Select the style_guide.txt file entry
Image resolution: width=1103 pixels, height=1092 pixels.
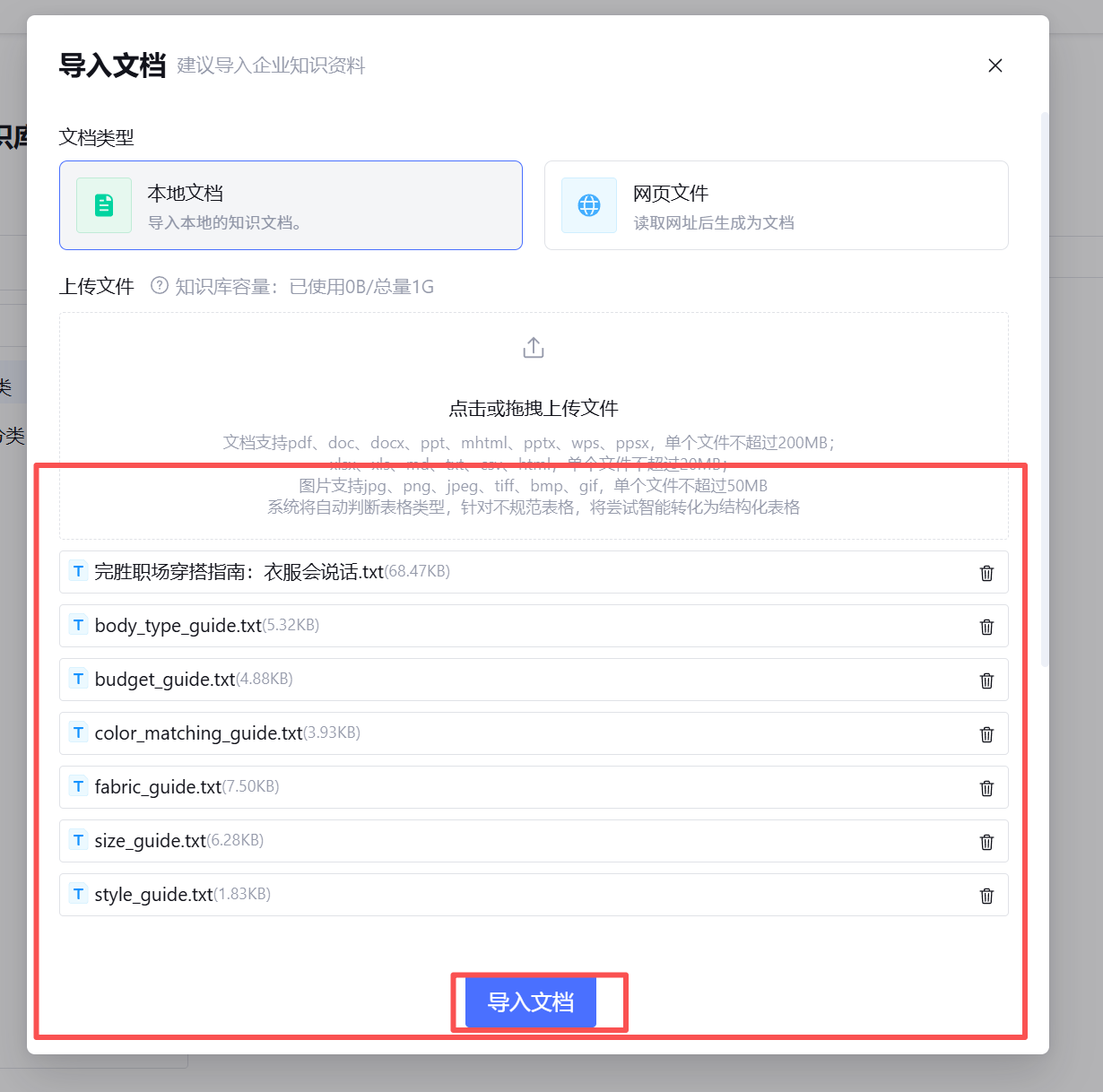(534, 895)
